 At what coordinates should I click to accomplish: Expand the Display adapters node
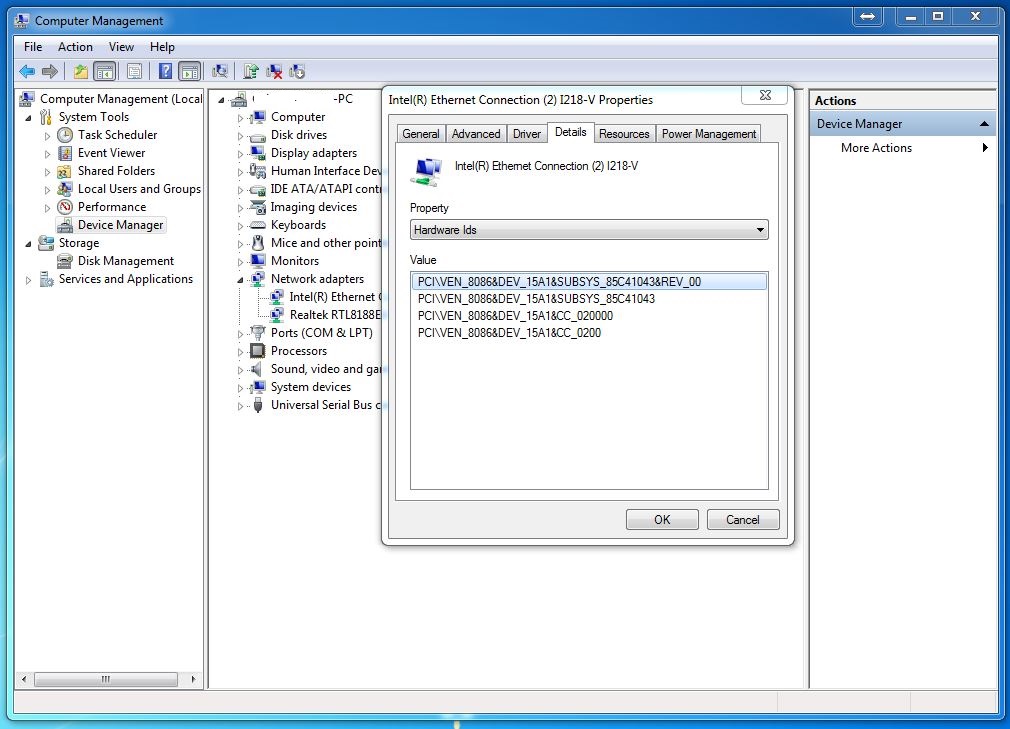240,154
